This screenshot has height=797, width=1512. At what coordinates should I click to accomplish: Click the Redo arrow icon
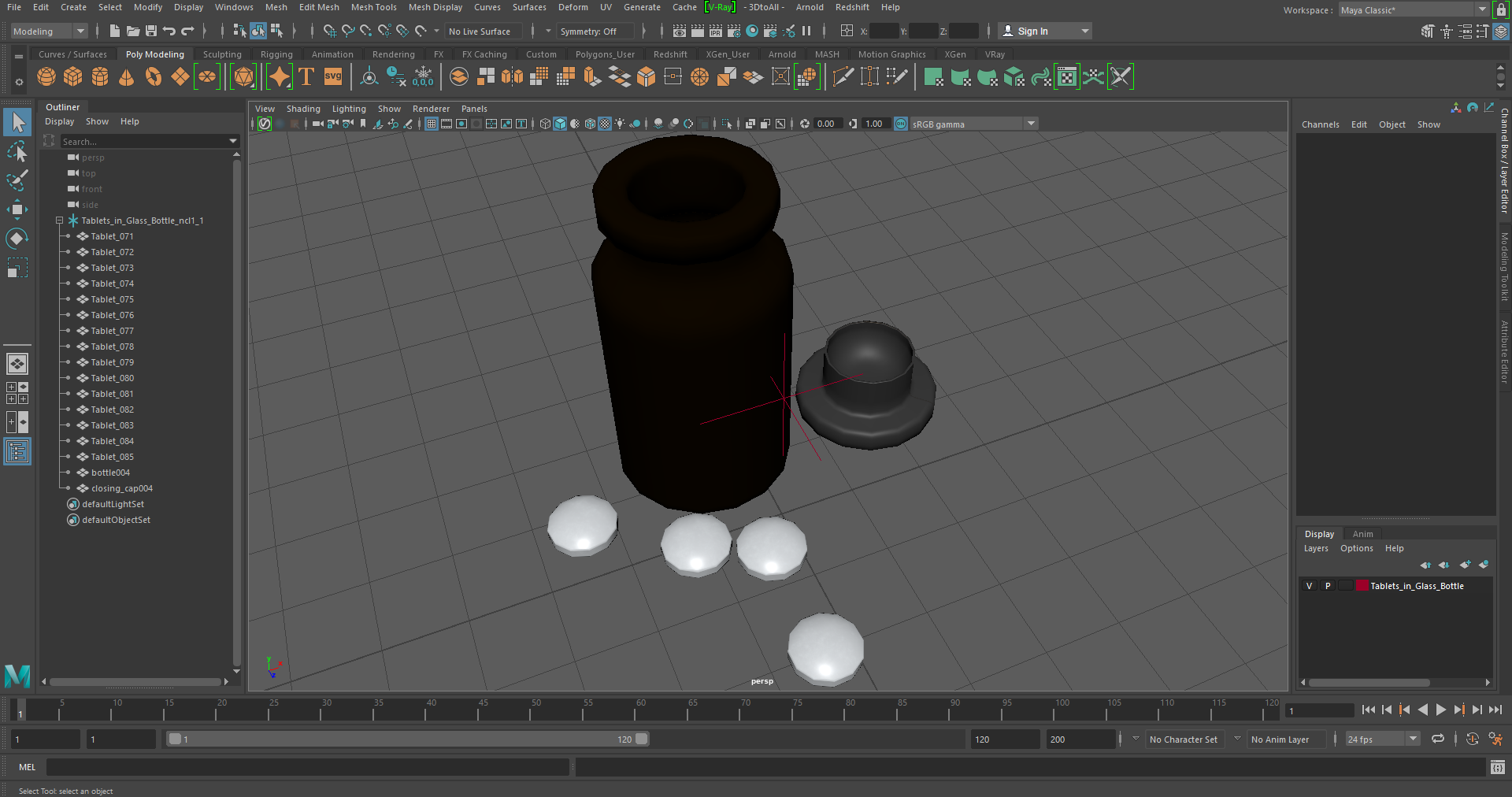click(187, 31)
